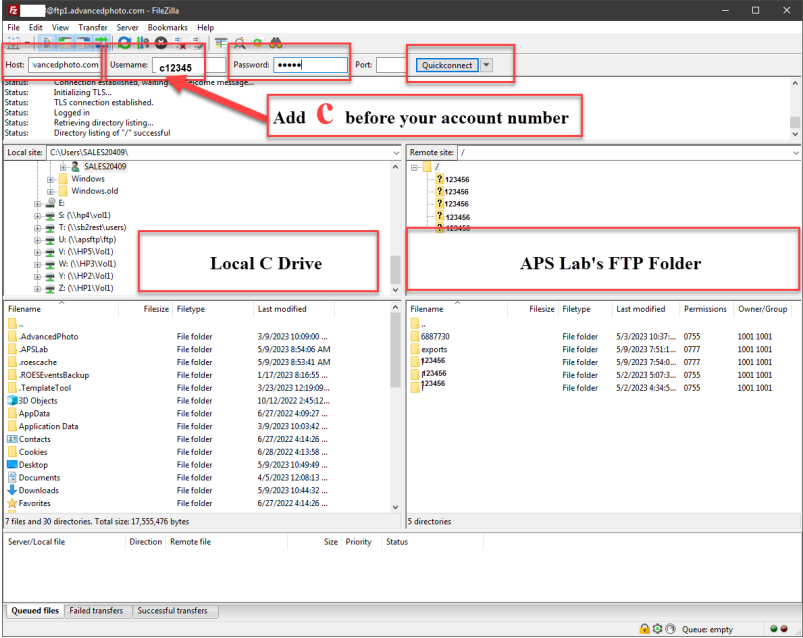This screenshot has height=638, width=803.
Task: Select the 3D Objects folder
Action: click(38, 400)
